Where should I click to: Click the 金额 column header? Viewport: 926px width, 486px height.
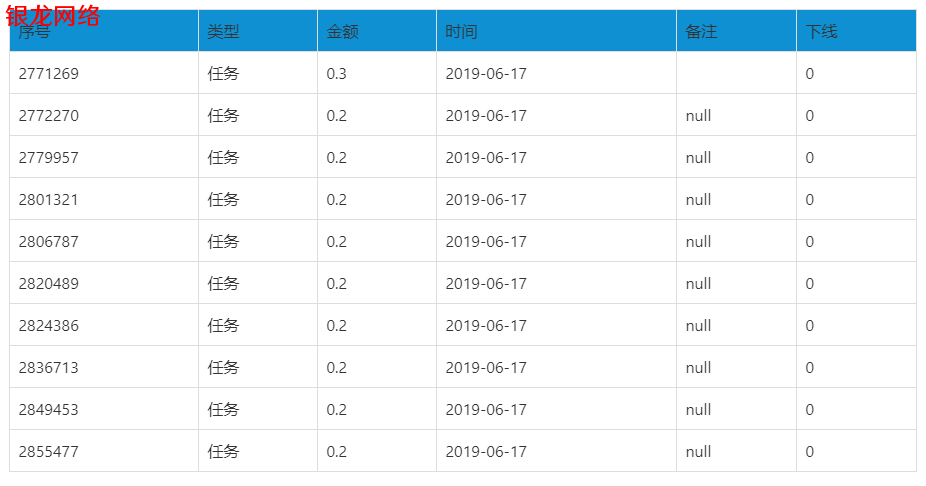coord(377,31)
